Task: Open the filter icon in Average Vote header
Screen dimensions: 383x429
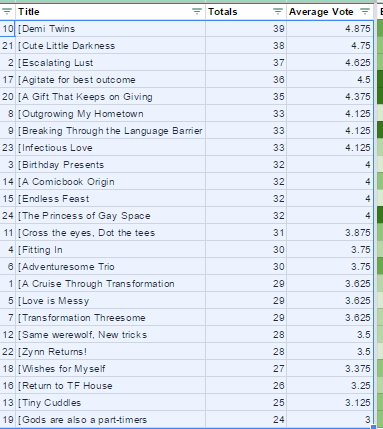Action: (x=365, y=12)
